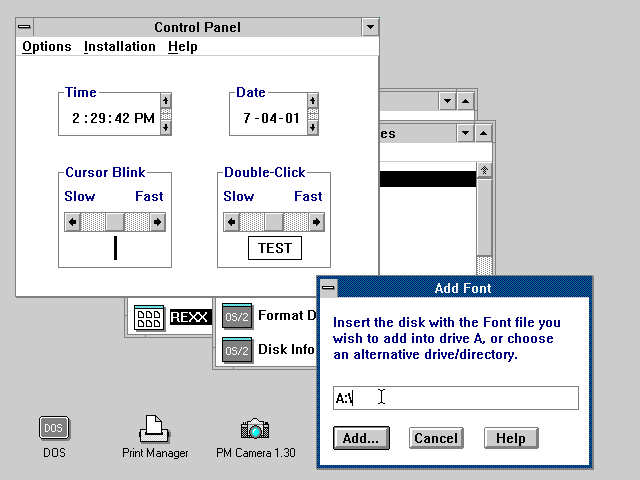Click the Add... button
The height and width of the screenshot is (480, 640).
pos(360,438)
